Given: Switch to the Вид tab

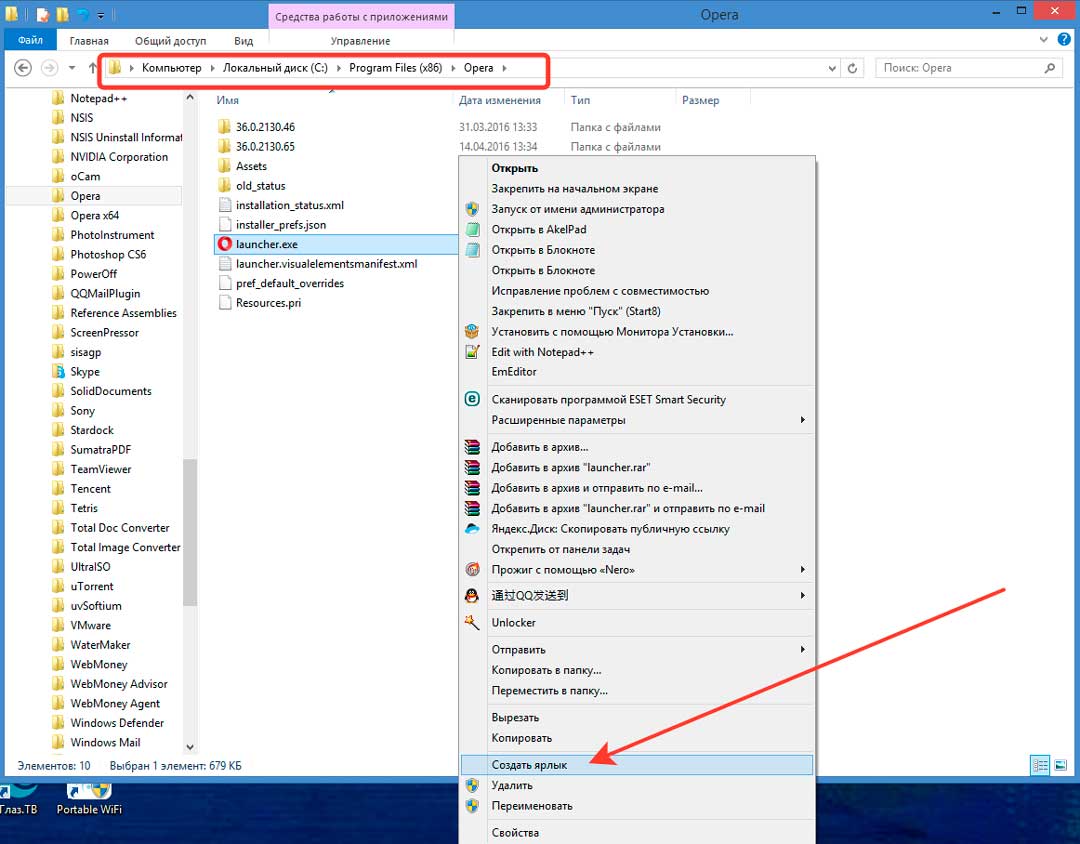Looking at the screenshot, I should click(243, 41).
